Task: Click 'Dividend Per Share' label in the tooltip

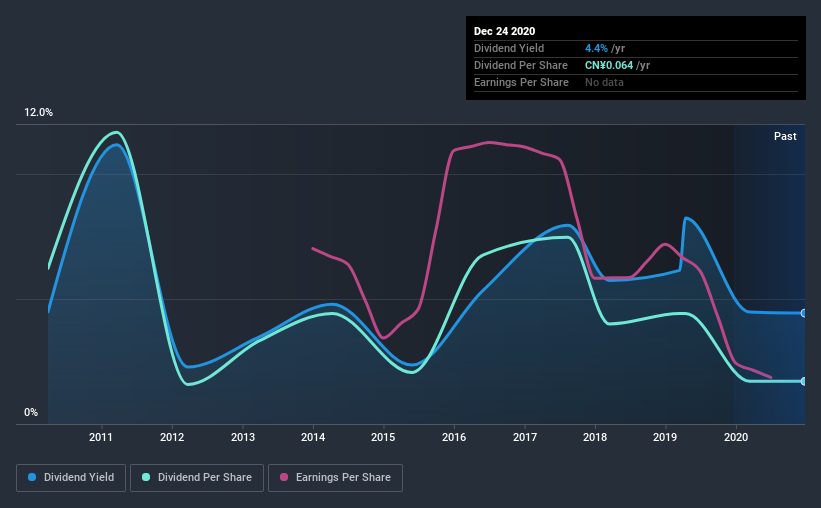Action: coord(520,65)
